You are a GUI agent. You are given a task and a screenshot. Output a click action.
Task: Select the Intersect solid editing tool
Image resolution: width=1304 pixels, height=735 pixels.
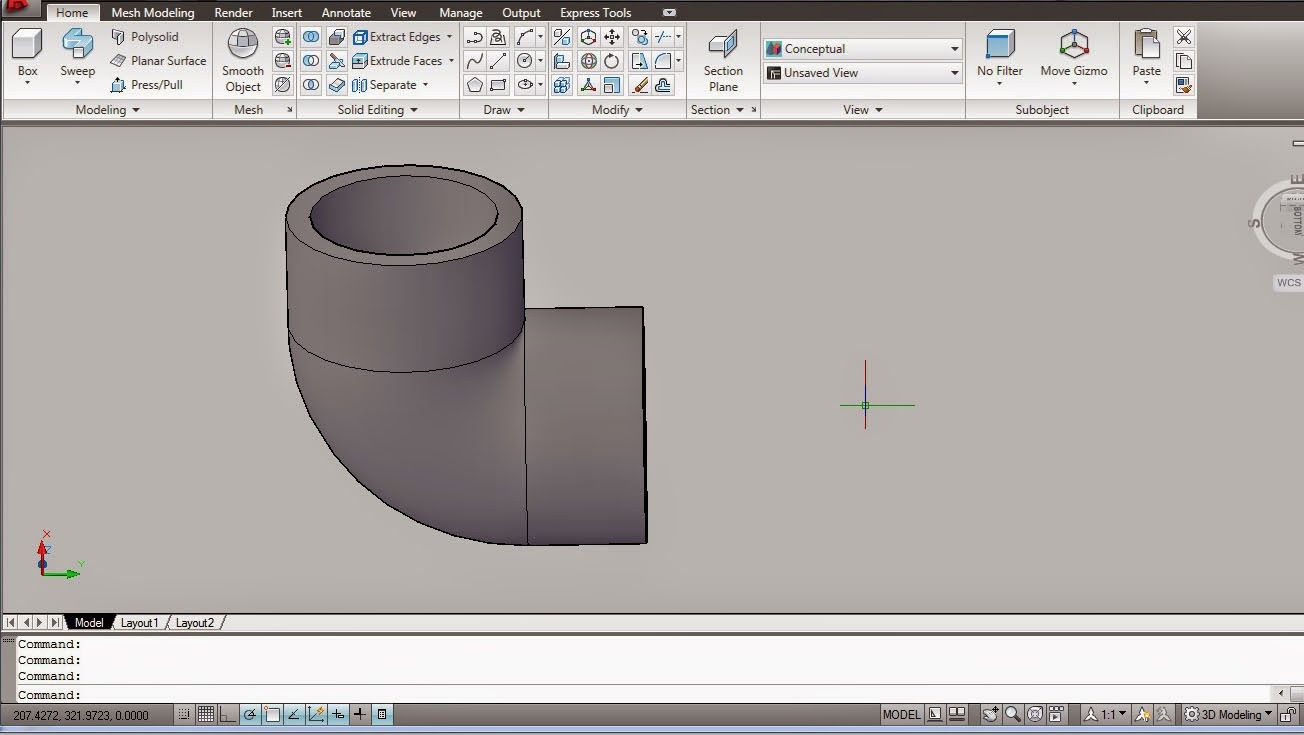[x=311, y=85]
